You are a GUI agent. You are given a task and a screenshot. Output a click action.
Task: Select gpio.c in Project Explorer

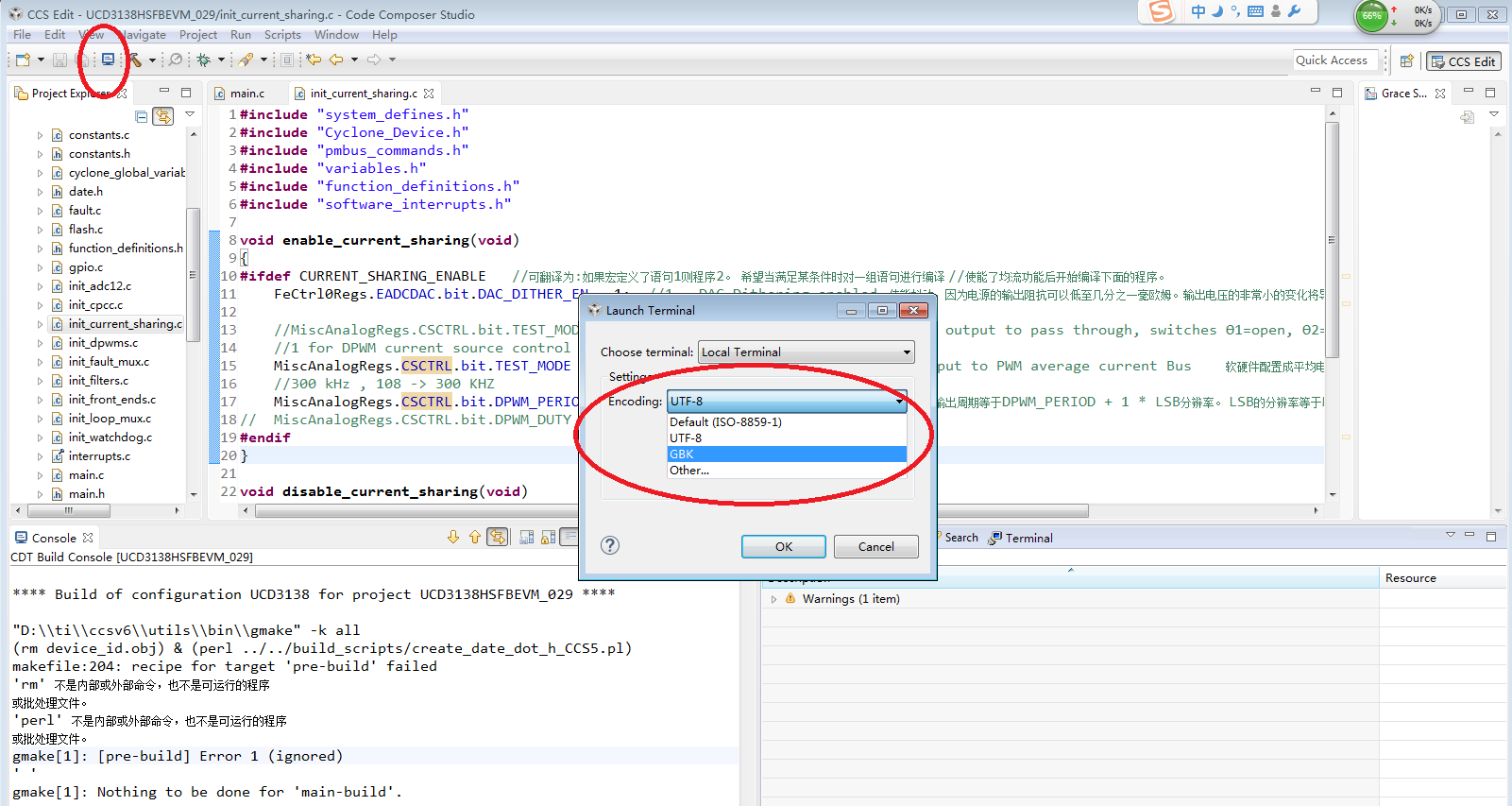tap(85, 267)
